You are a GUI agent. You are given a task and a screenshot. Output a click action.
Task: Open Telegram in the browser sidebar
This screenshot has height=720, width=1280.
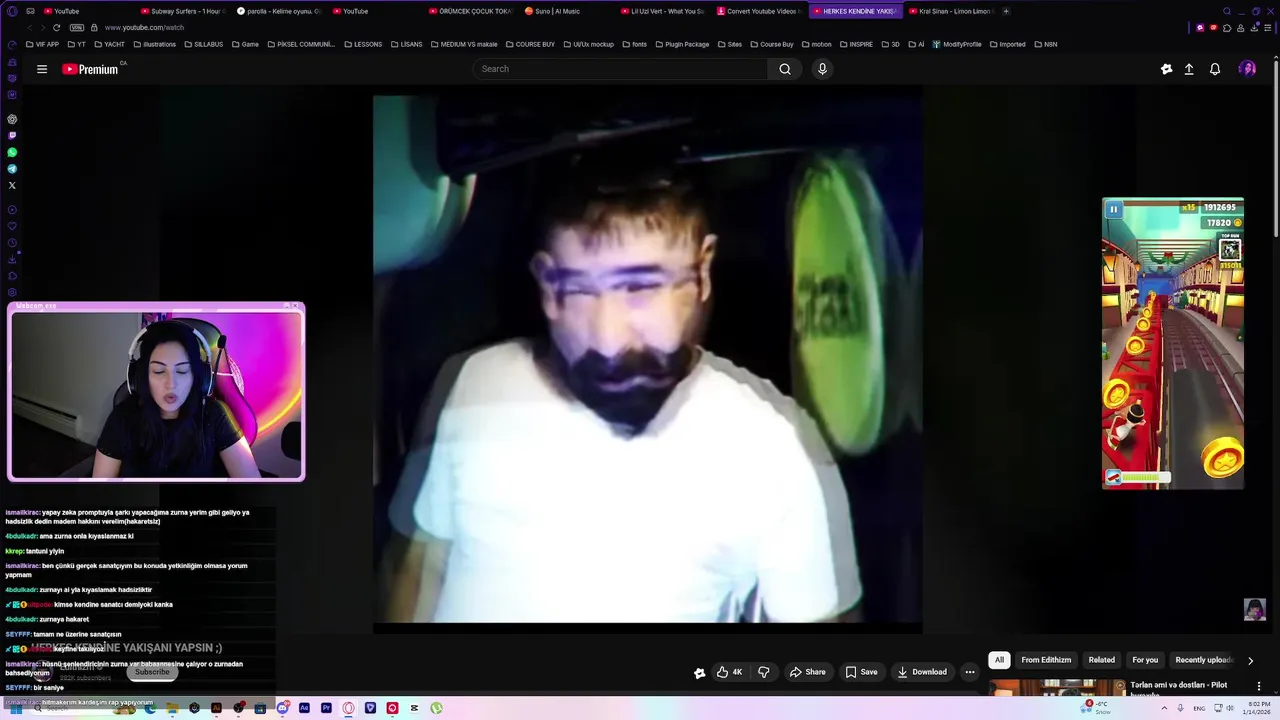(12, 169)
